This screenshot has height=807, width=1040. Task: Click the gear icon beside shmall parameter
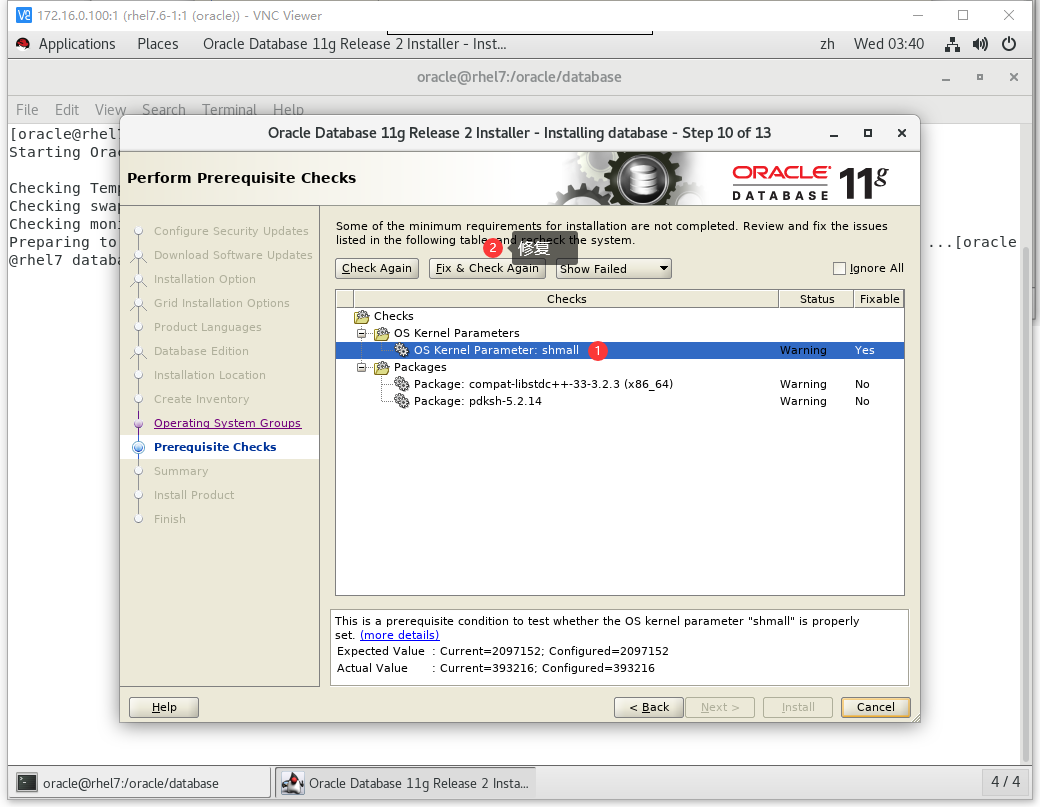[401, 349]
